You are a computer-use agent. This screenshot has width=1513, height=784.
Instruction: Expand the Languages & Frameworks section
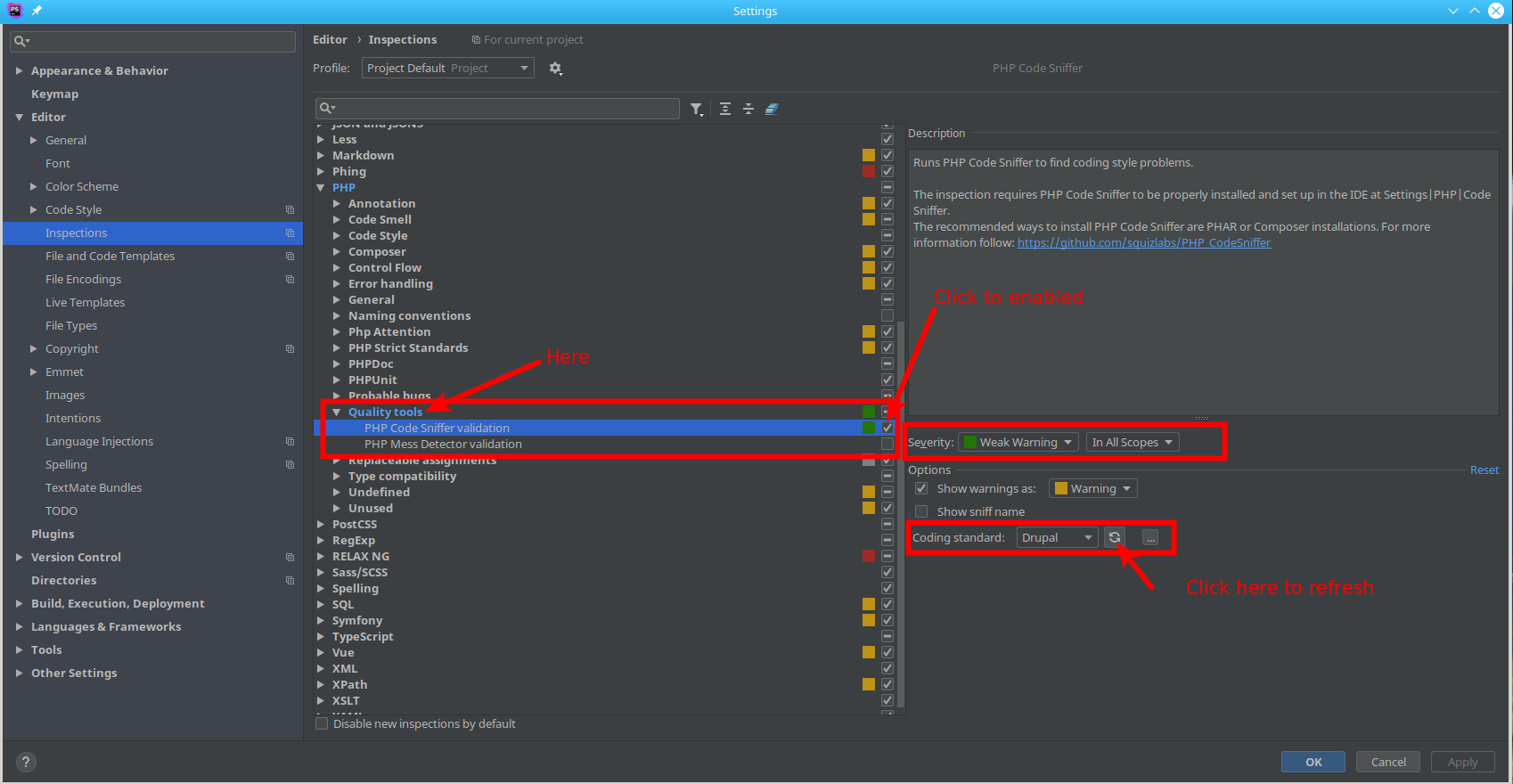(x=19, y=626)
